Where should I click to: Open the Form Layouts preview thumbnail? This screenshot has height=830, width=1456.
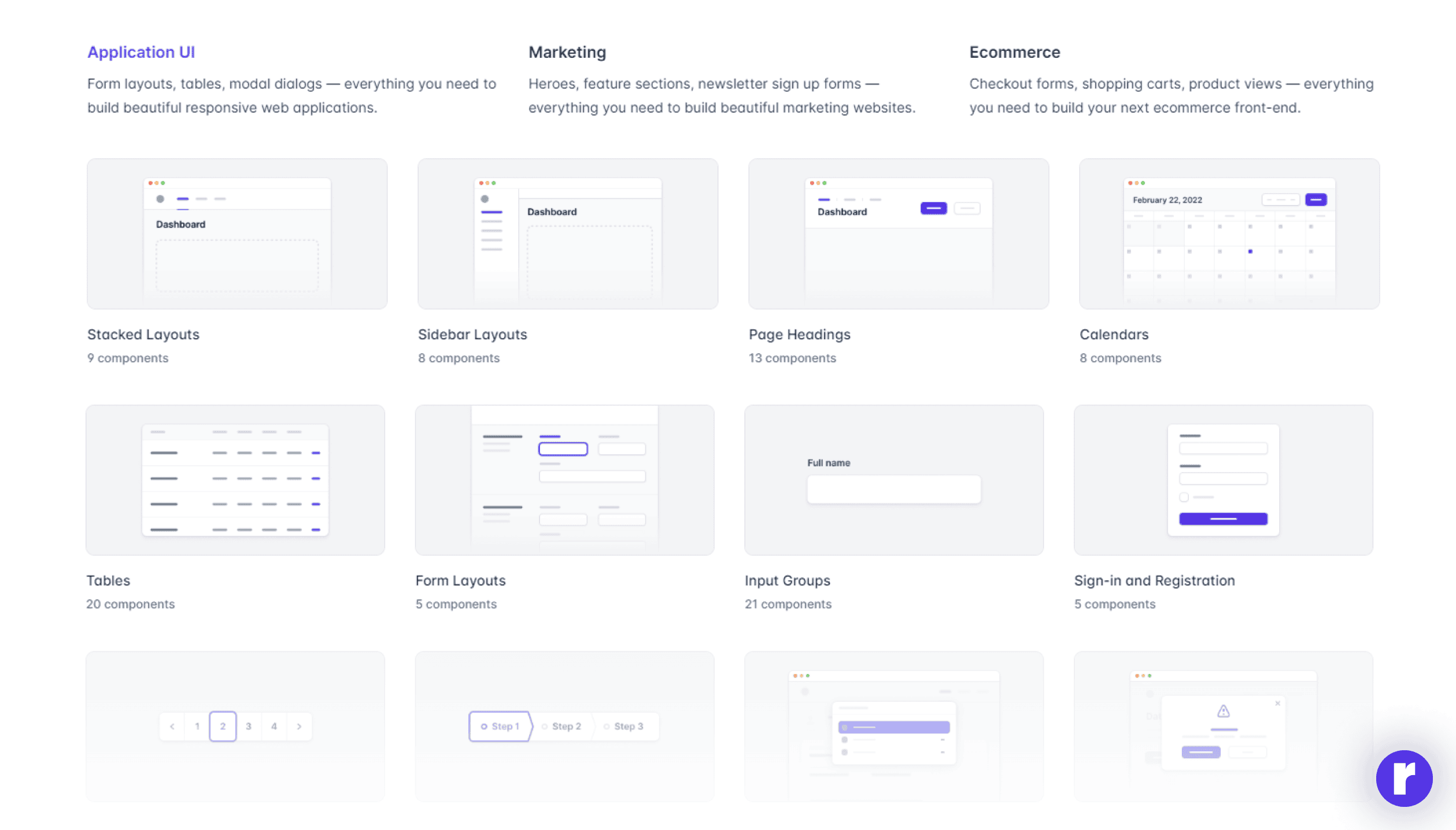565,480
